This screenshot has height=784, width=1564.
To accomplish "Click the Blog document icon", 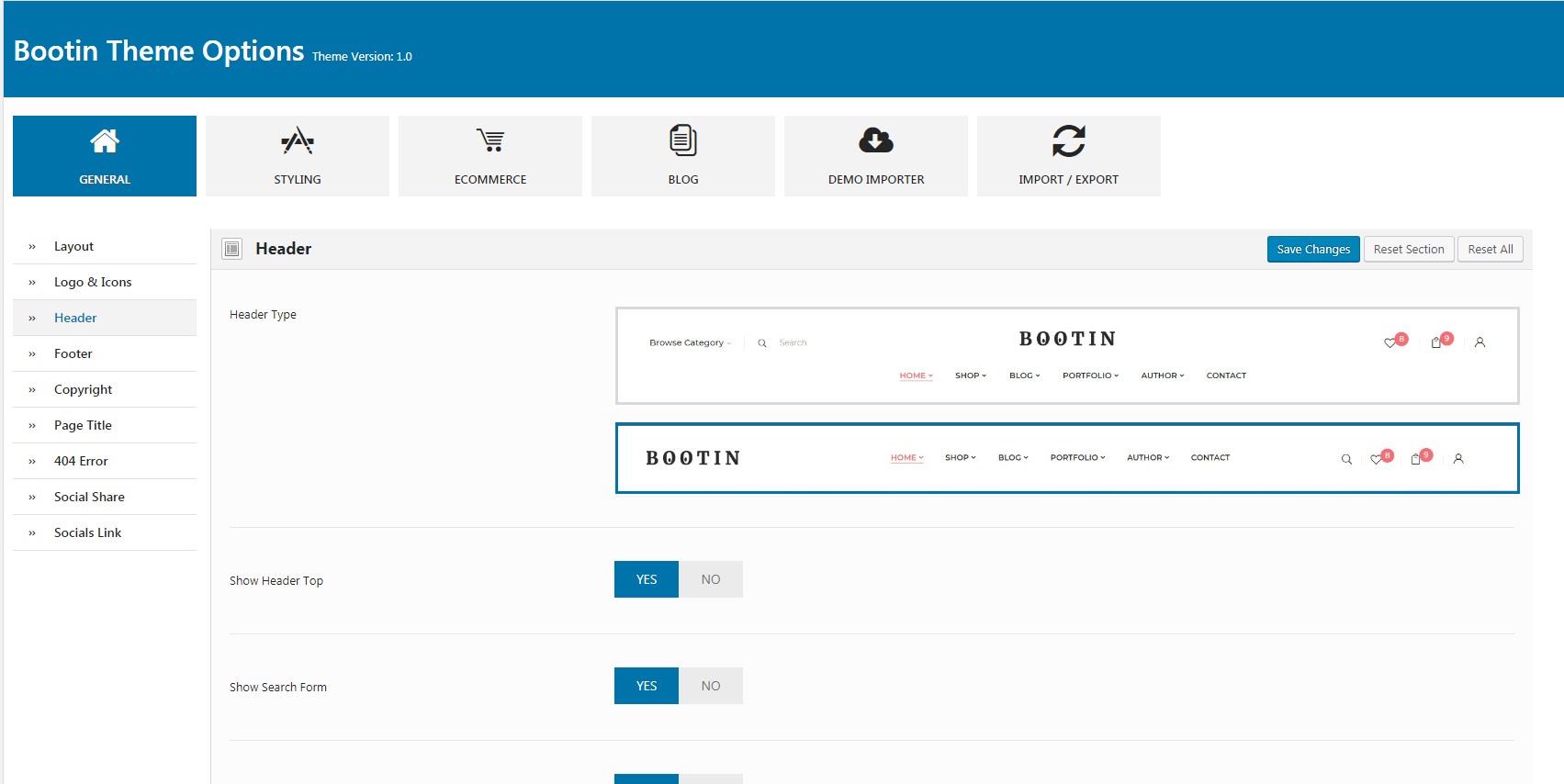I will pyautogui.click(x=683, y=140).
